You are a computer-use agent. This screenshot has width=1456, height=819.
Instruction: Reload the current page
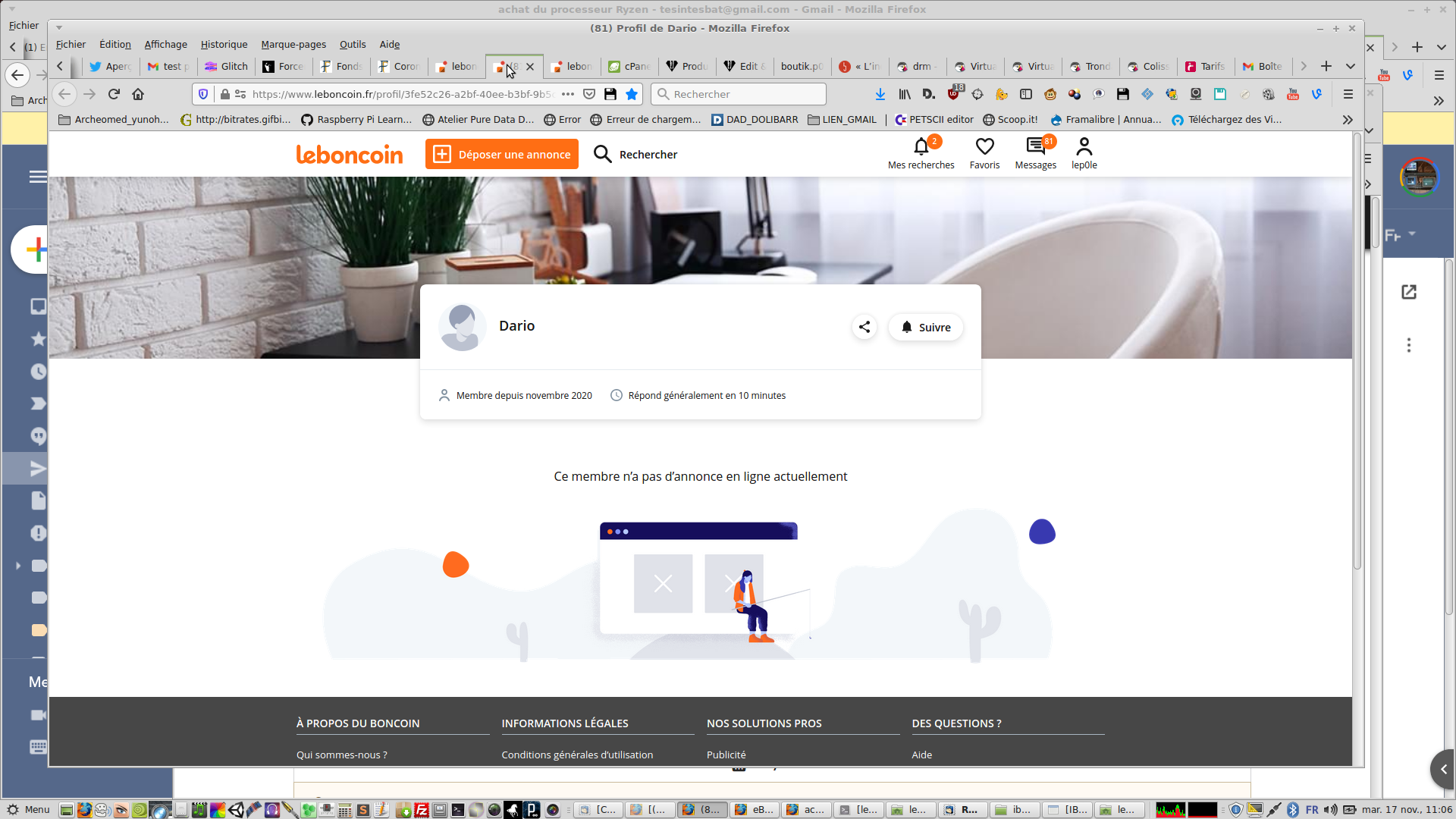(114, 94)
